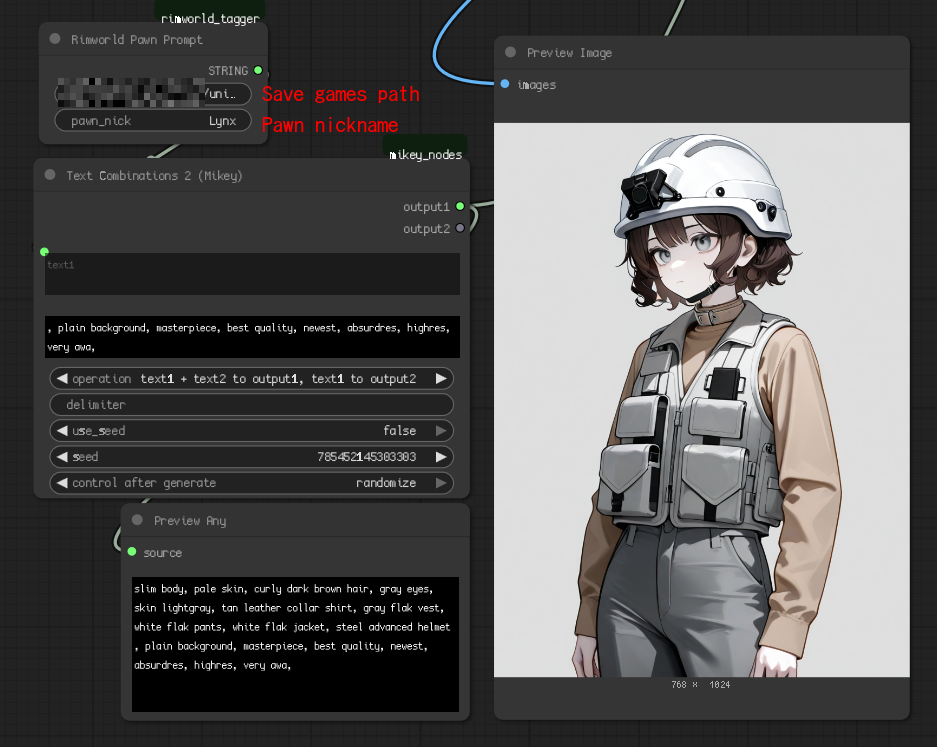Click the source input connector
Viewport: 937px width, 747px height.
pyautogui.click(x=132, y=553)
